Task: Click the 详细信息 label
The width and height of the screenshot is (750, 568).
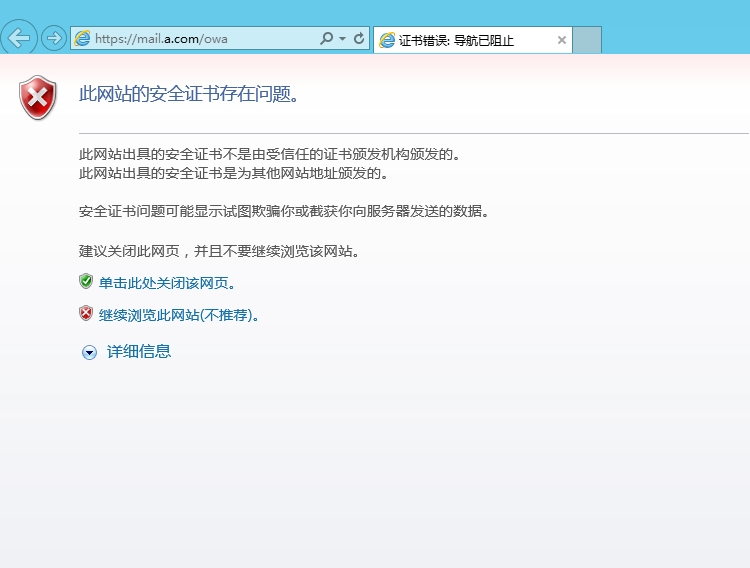Action: click(139, 351)
